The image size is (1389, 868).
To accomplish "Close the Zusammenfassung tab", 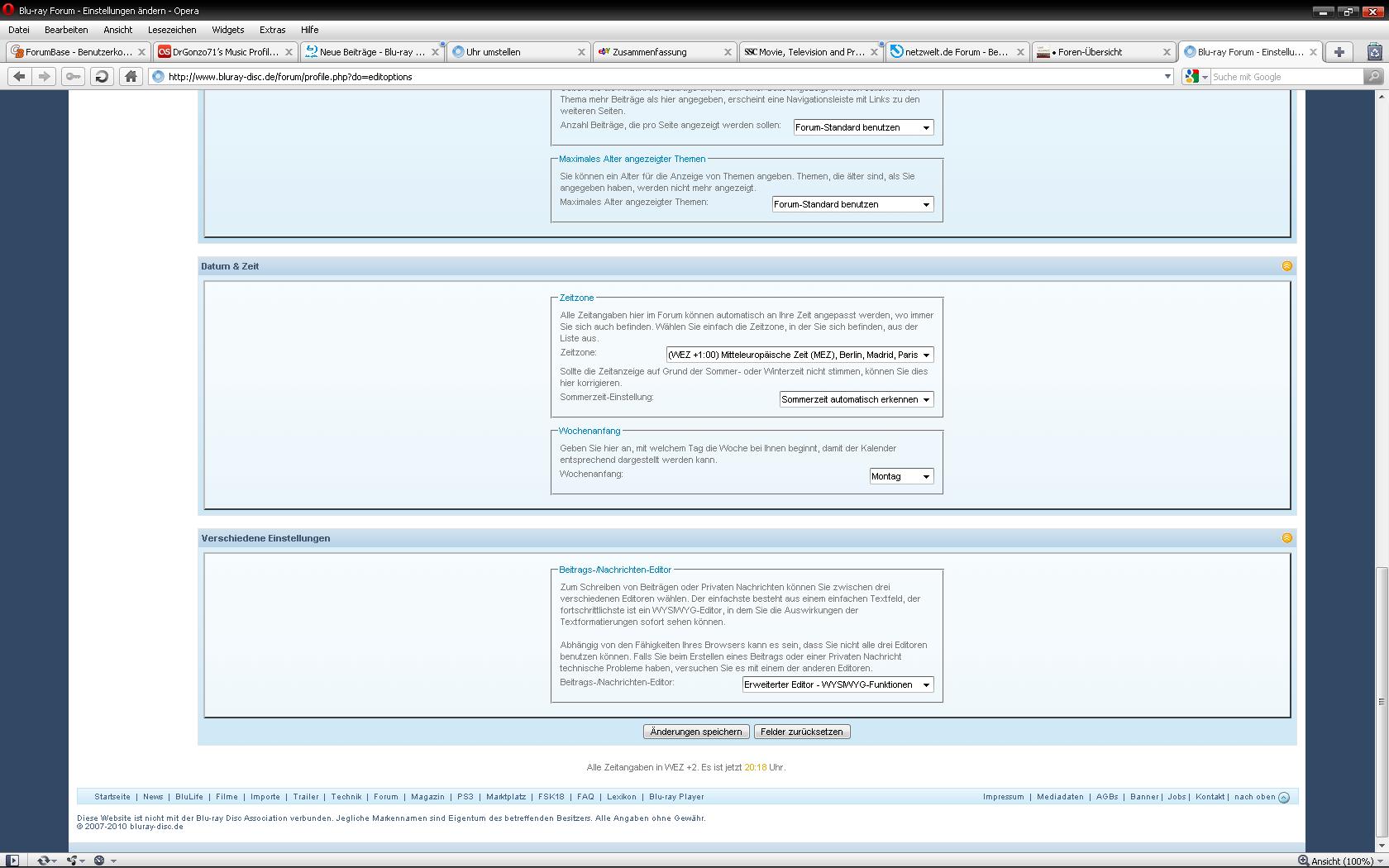I will 728,51.
